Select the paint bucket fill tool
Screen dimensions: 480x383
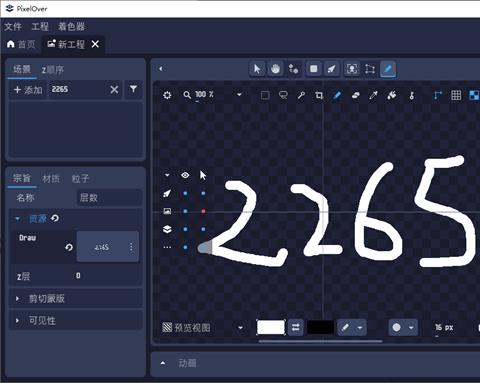[x=392, y=96]
